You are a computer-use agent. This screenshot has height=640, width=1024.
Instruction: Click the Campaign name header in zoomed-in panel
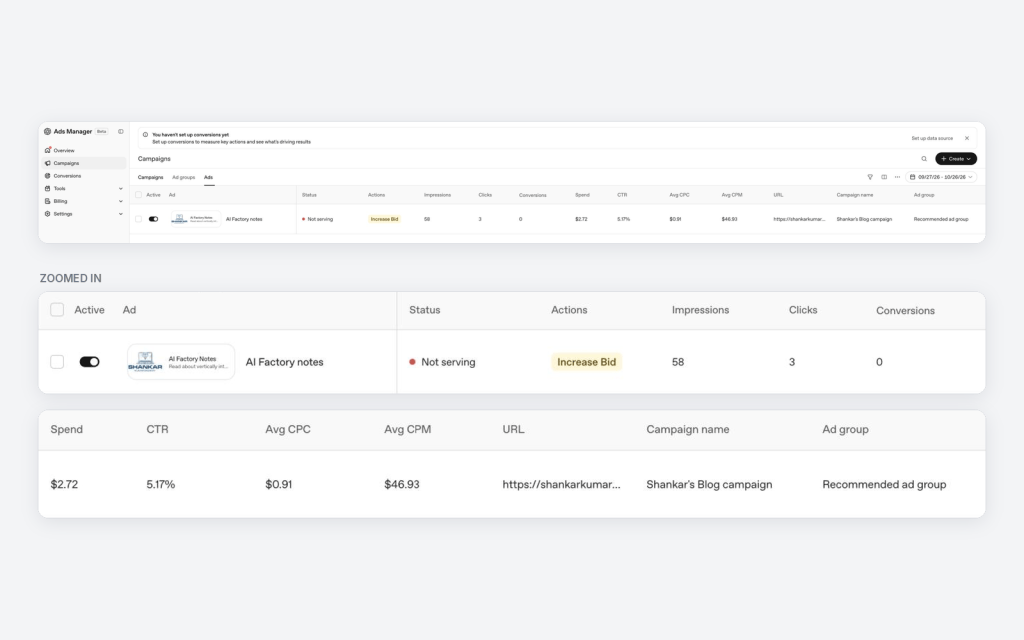(x=688, y=429)
